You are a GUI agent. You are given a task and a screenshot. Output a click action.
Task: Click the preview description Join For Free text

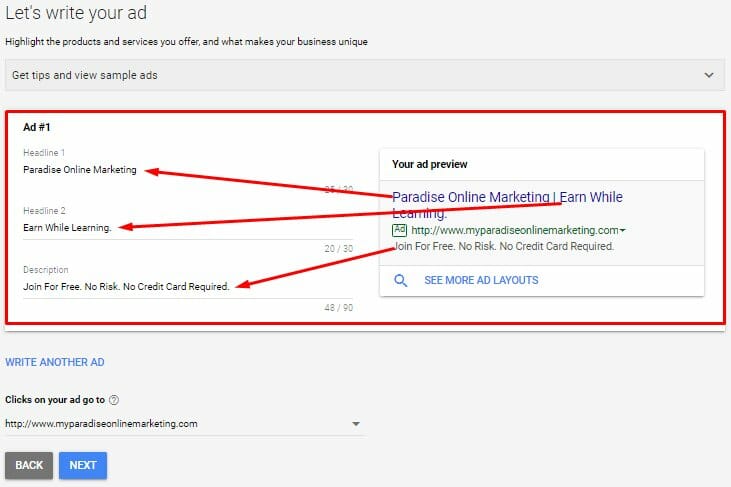(x=503, y=246)
